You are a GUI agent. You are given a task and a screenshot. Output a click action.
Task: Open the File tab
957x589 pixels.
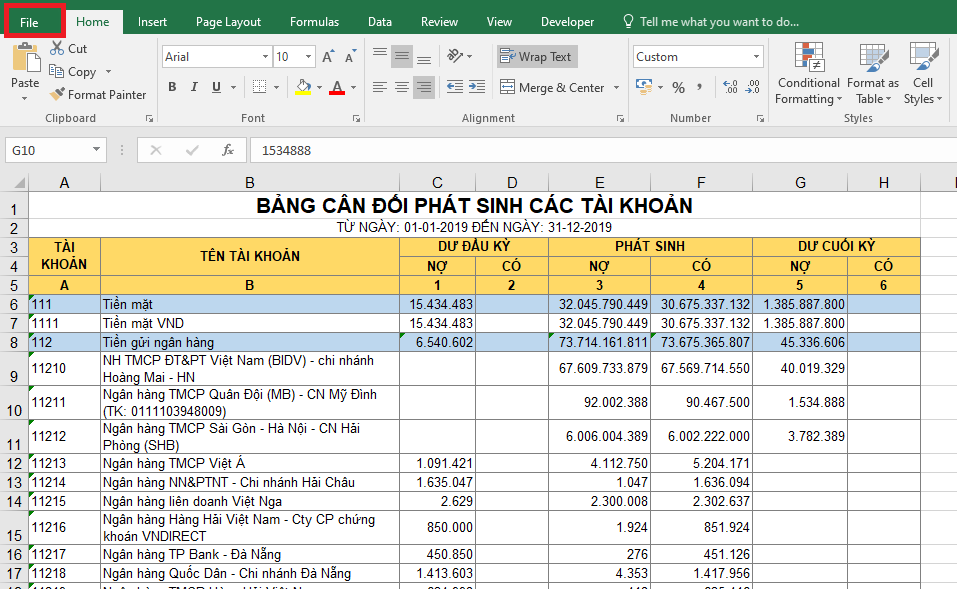click(x=29, y=21)
